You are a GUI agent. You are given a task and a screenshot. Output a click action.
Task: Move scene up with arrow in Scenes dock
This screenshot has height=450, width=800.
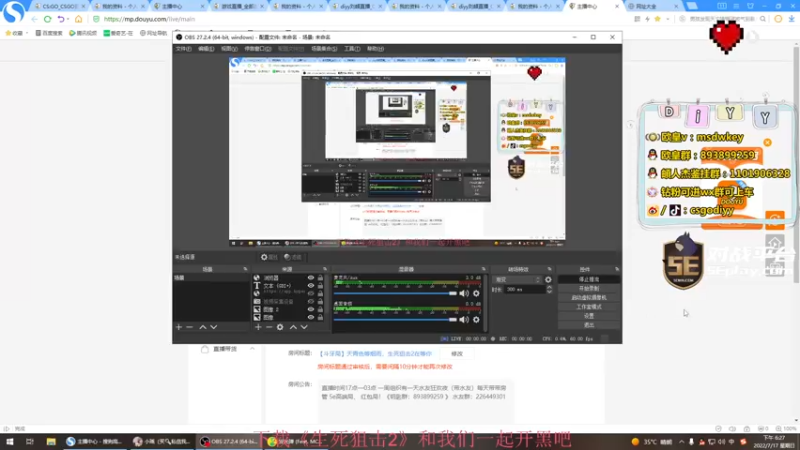[203, 327]
